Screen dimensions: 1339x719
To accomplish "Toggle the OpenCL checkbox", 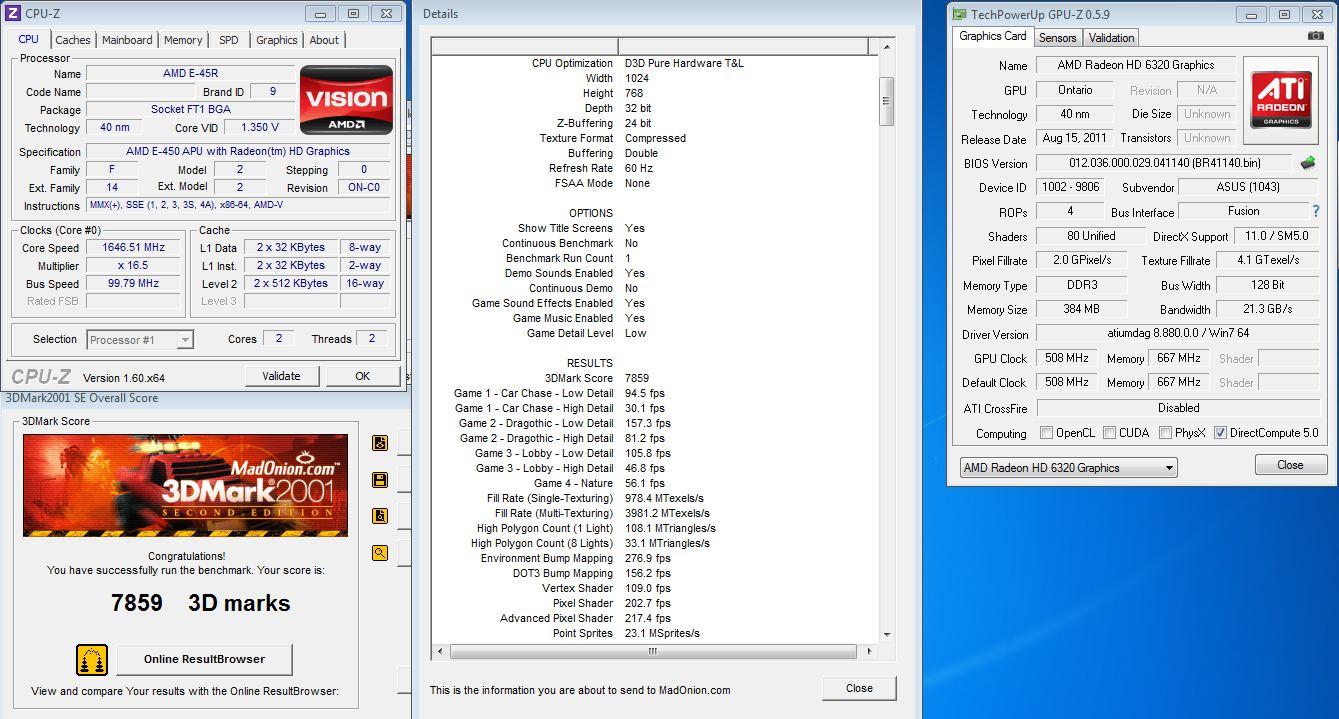I will point(1046,433).
